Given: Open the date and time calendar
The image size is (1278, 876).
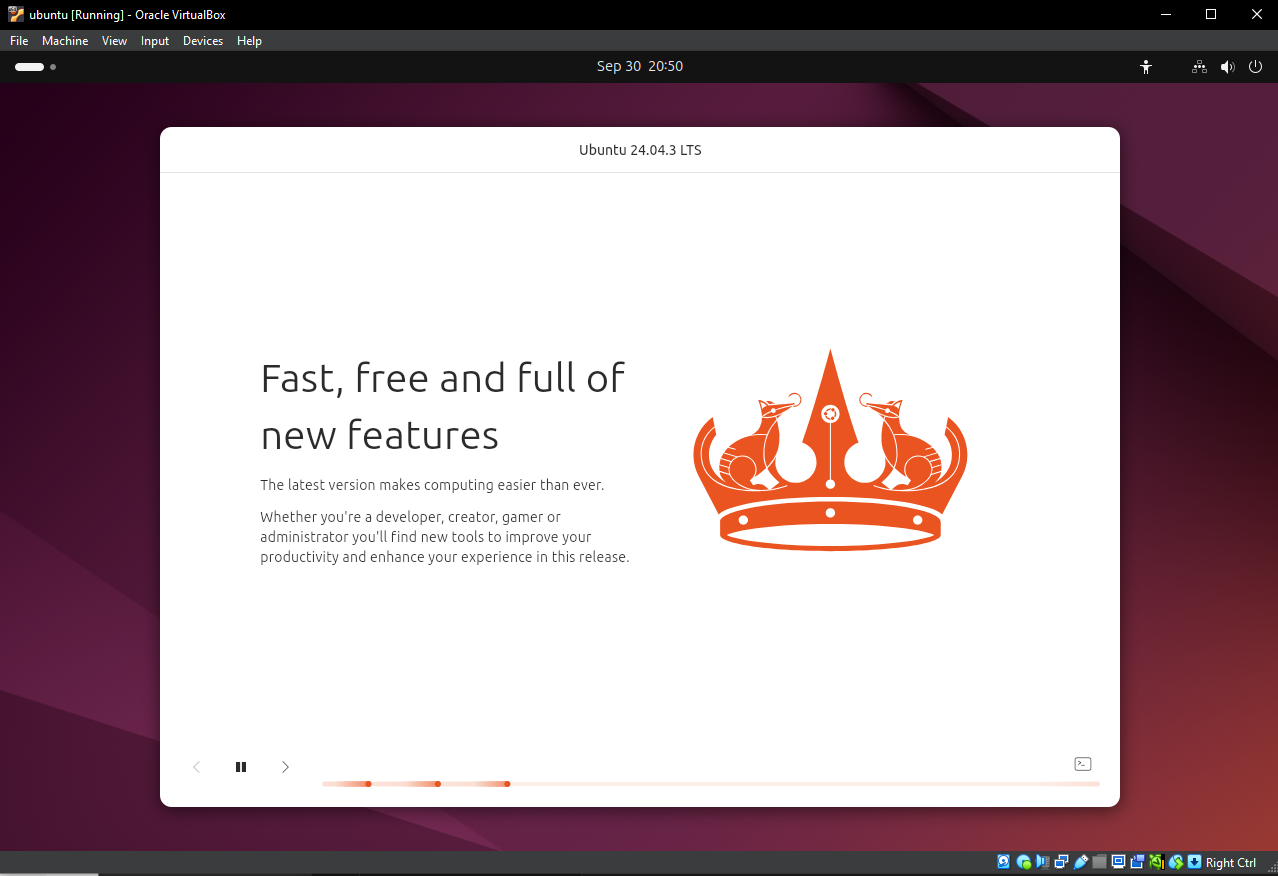Looking at the screenshot, I should 639,66.
